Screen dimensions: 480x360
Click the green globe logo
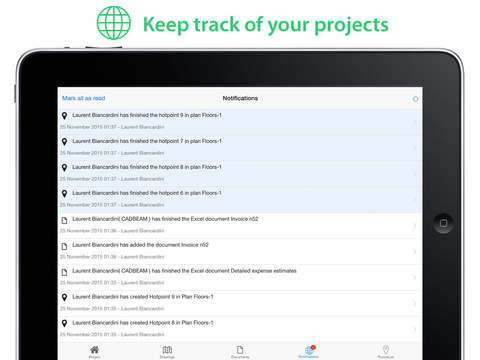[x=114, y=23]
